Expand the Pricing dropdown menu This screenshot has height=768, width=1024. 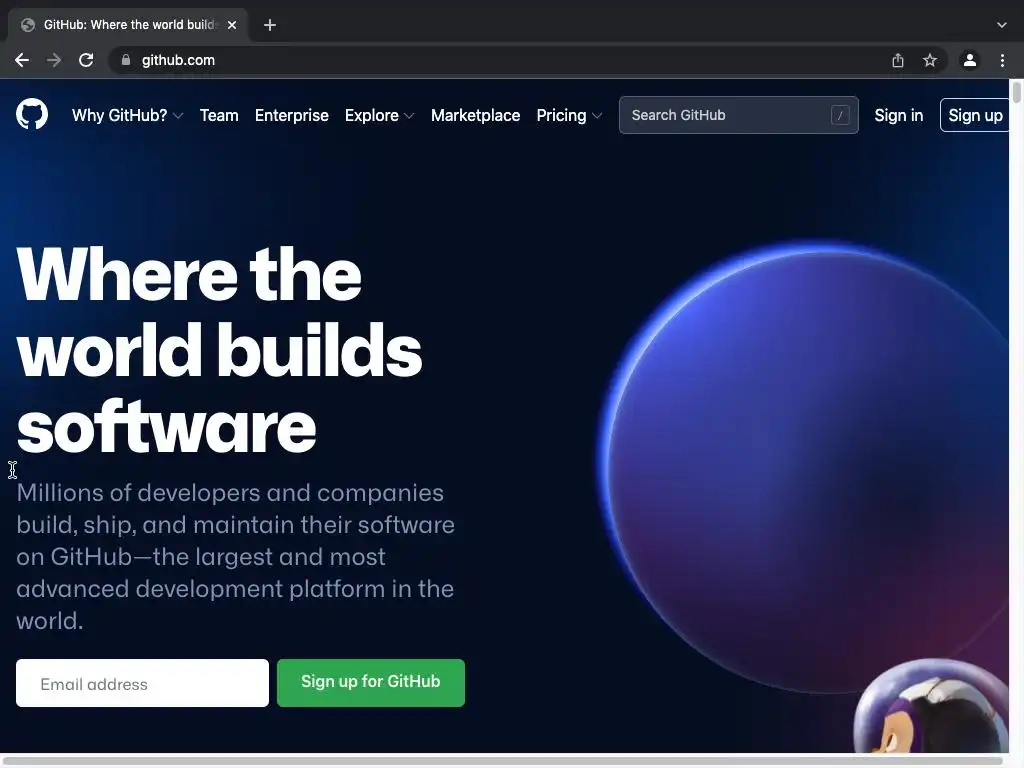point(569,116)
